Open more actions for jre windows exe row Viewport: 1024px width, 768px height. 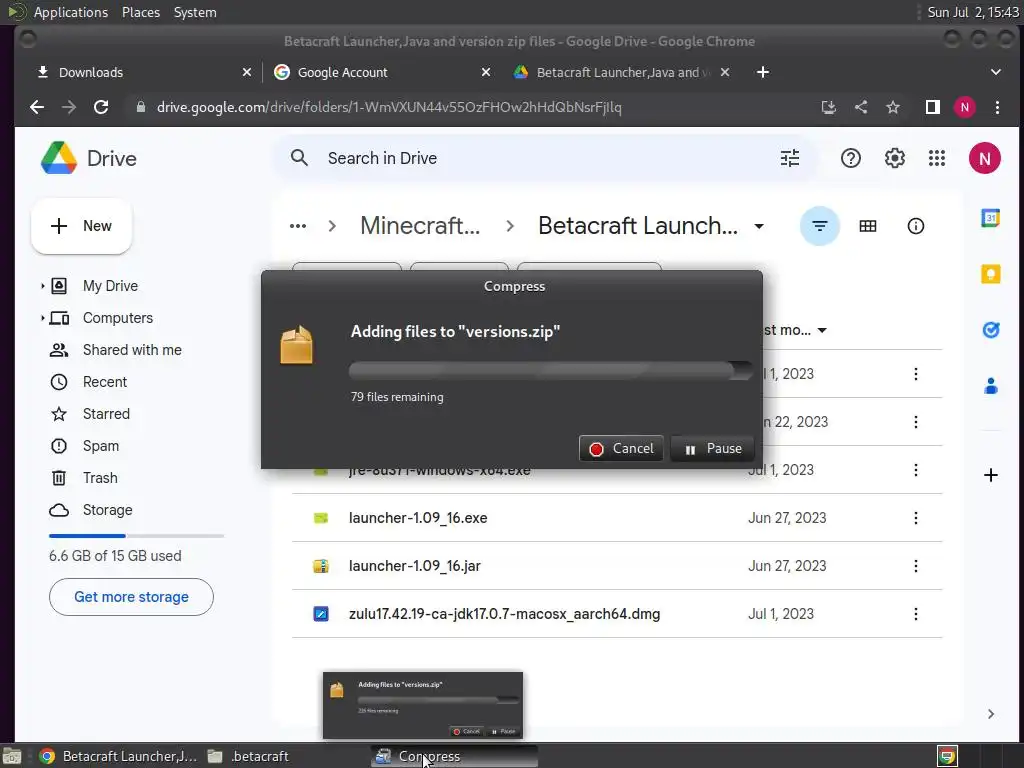click(916, 470)
